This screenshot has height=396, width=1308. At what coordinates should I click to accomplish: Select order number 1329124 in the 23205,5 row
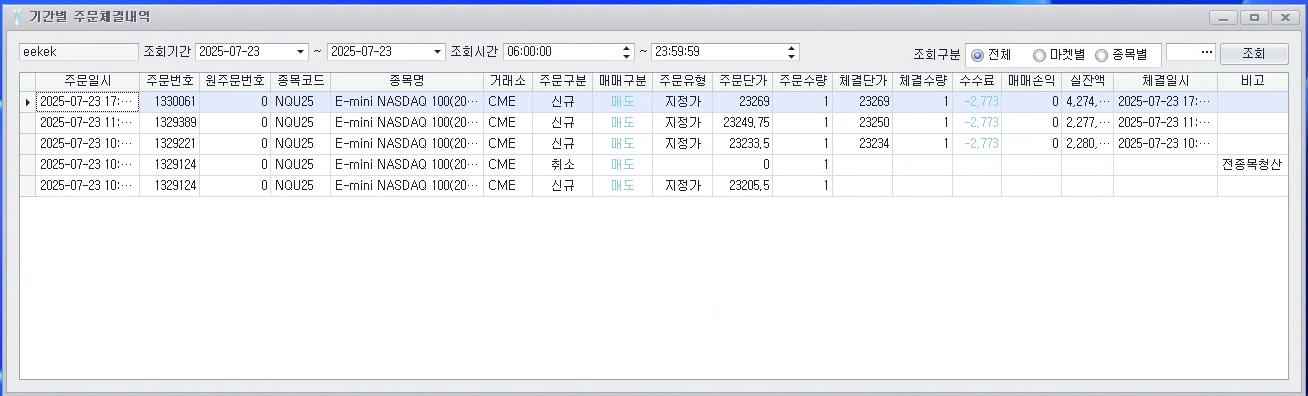[x=169, y=186]
